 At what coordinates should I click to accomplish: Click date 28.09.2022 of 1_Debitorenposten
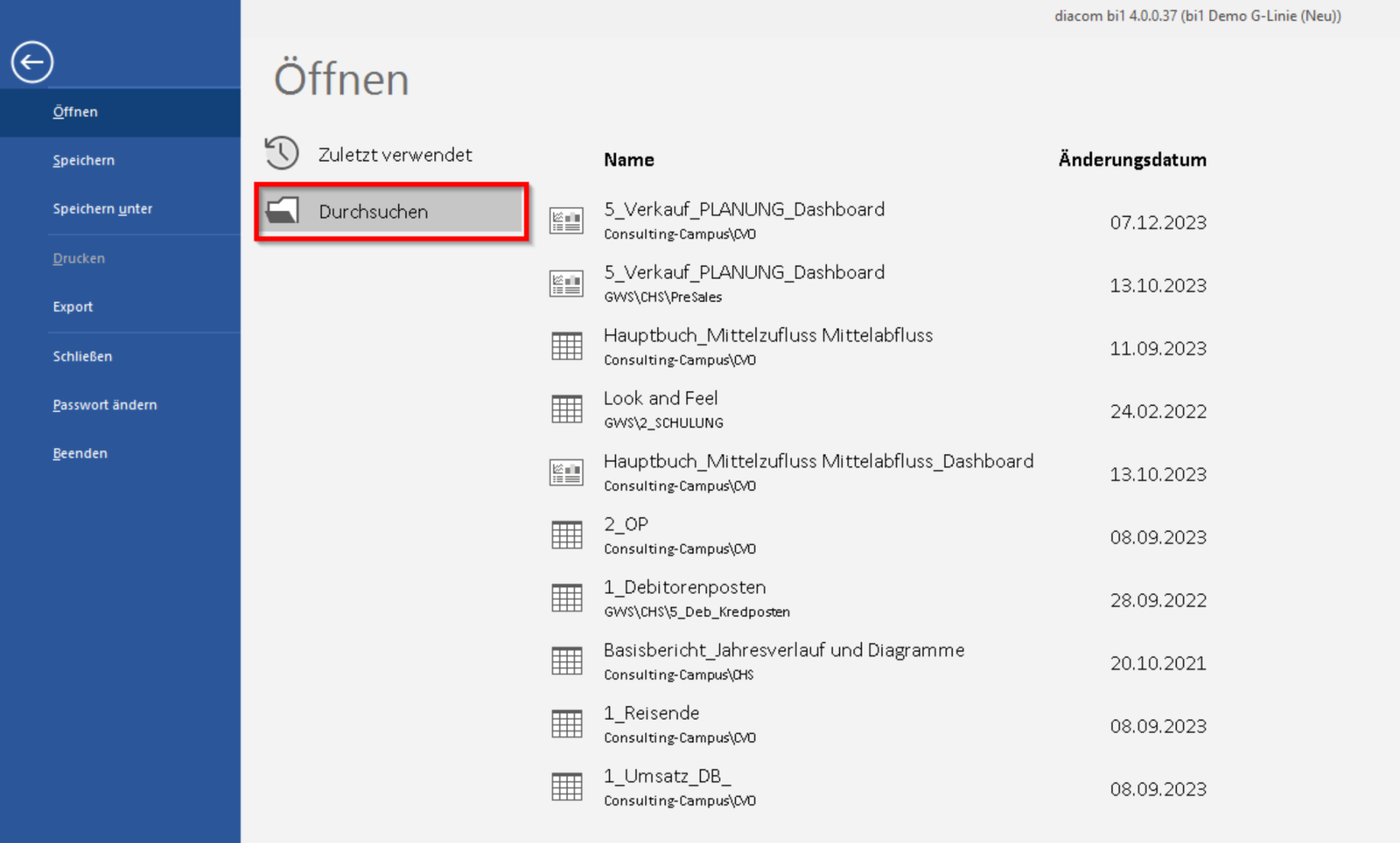[x=1157, y=600]
